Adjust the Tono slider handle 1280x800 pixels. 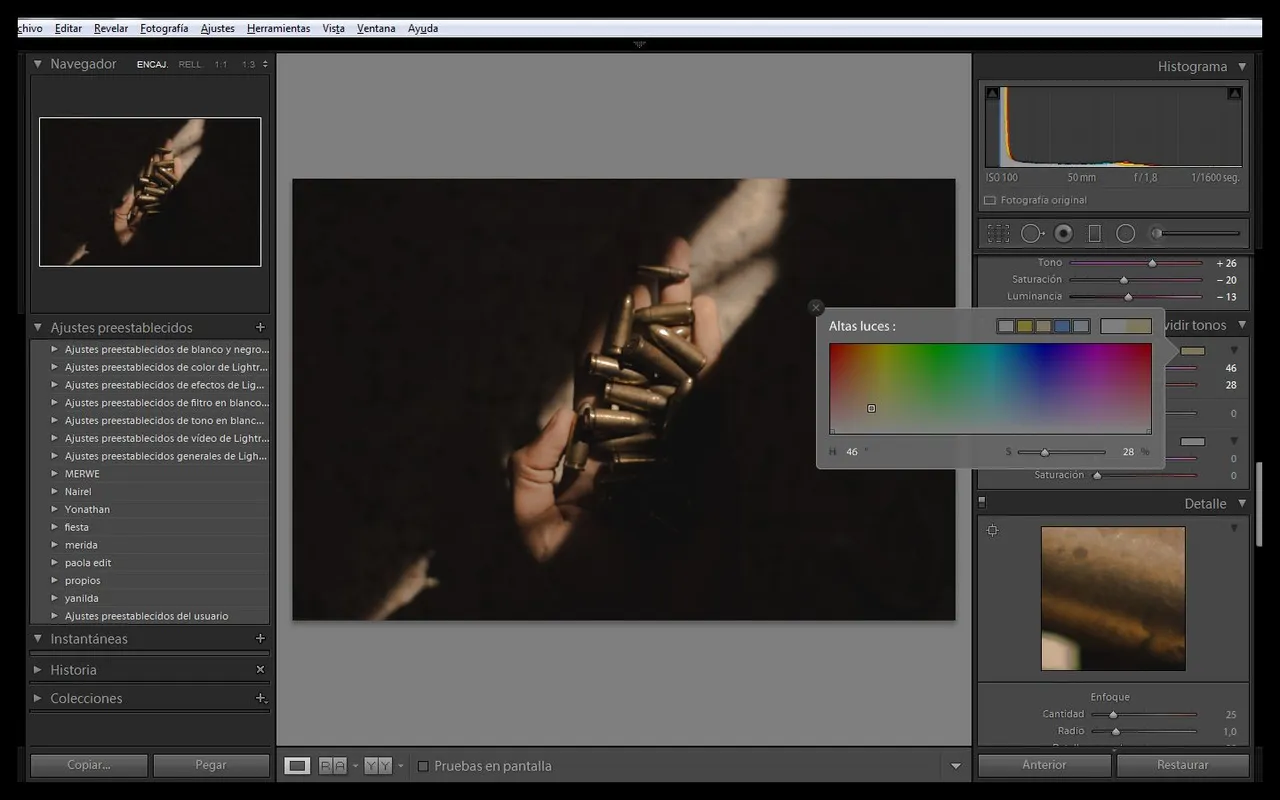[x=1152, y=263]
